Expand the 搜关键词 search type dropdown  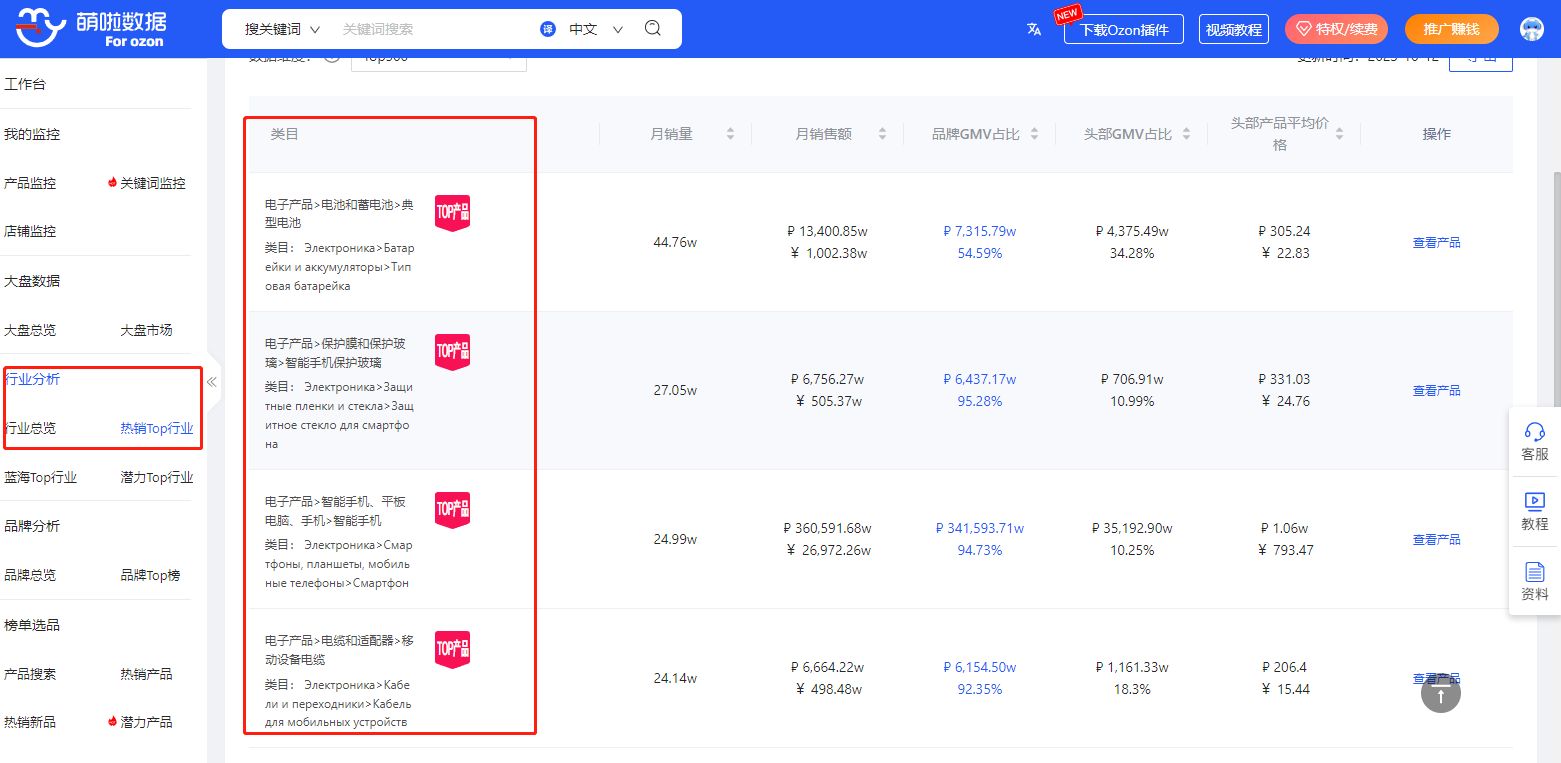pos(282,29)
